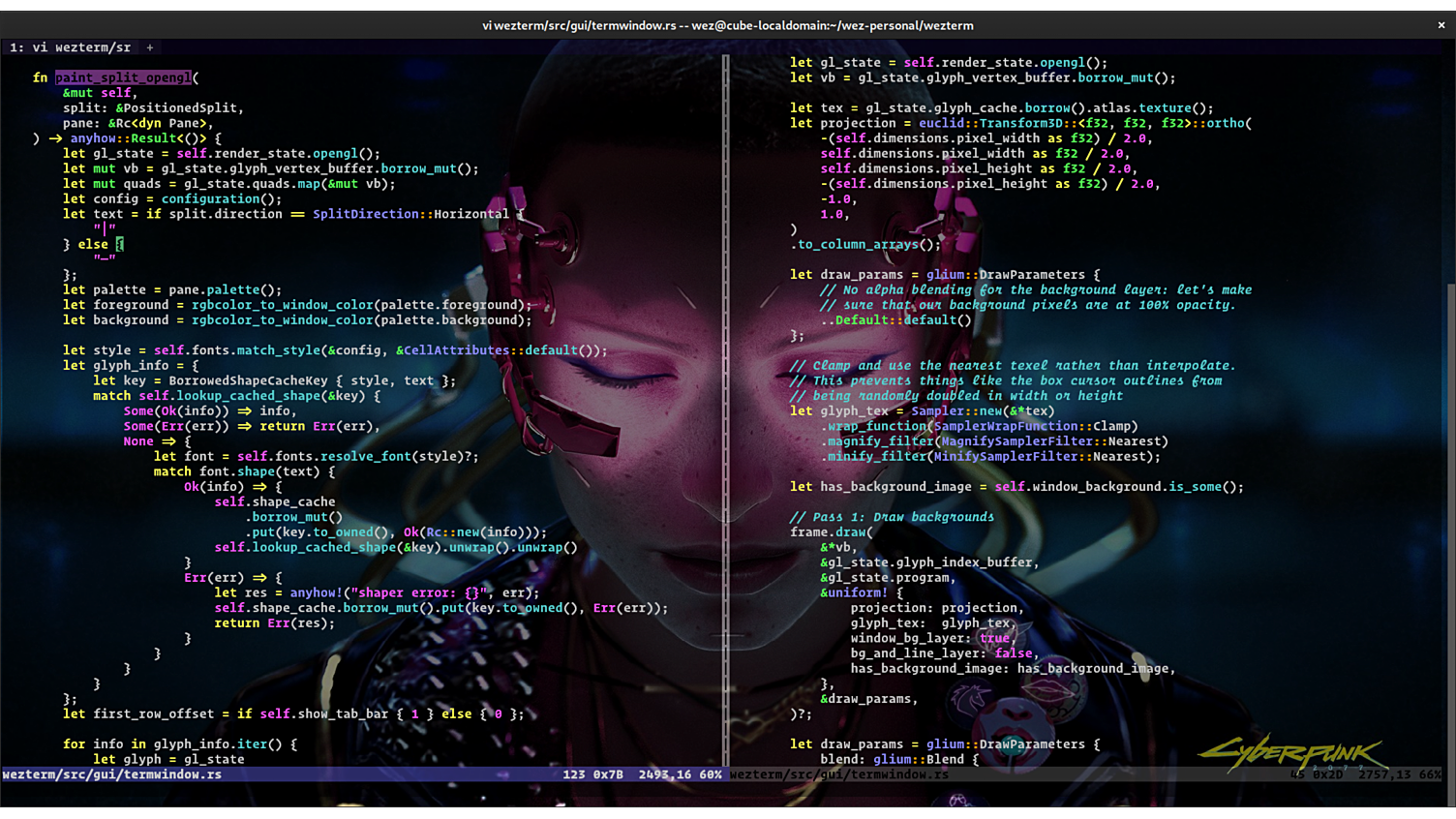Click the "false" value of bg_and_line_layer
This screenshot has height=819, width=1456.
[x=1013, y=653]
